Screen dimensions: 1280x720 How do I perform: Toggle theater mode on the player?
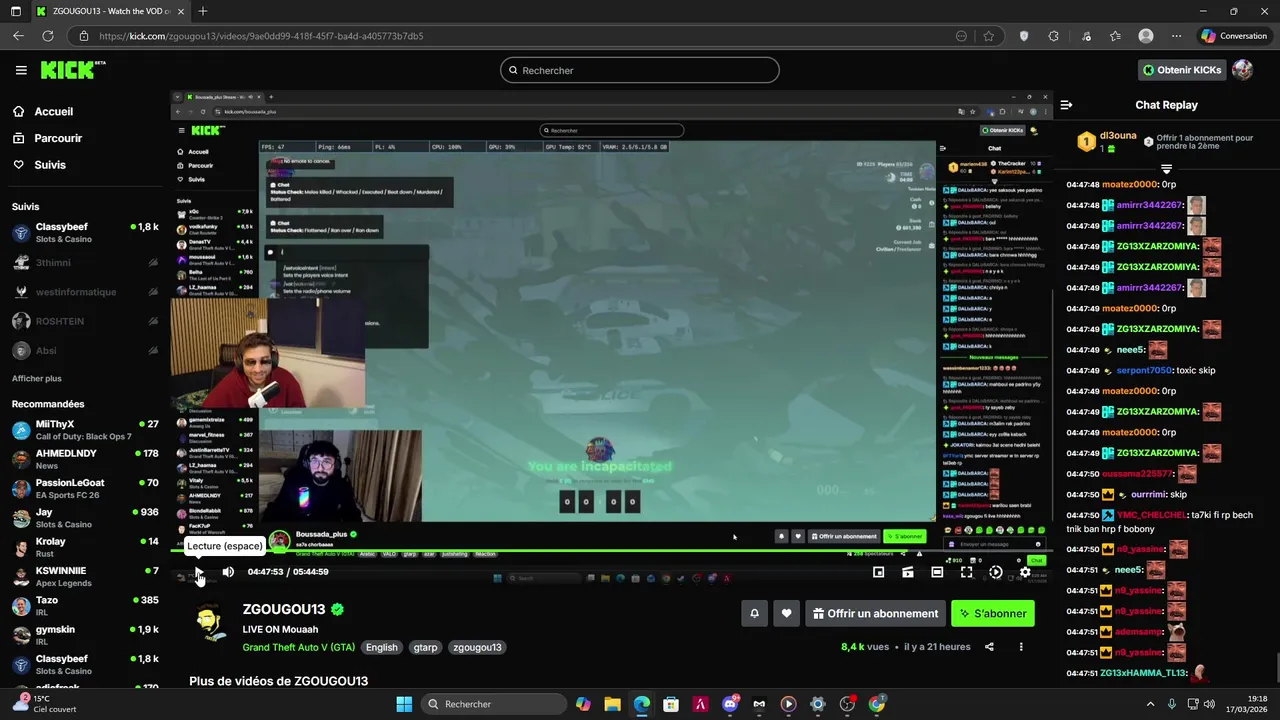click(x=937, y=572)
